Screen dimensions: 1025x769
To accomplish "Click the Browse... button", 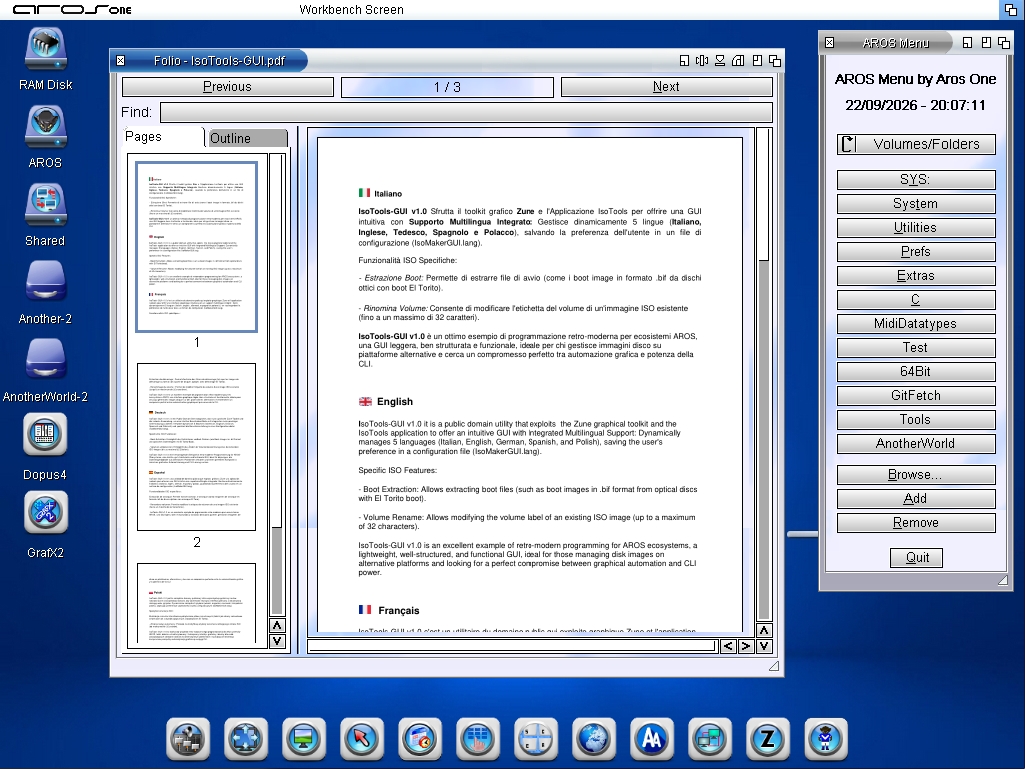I will [x=916, y=475].
